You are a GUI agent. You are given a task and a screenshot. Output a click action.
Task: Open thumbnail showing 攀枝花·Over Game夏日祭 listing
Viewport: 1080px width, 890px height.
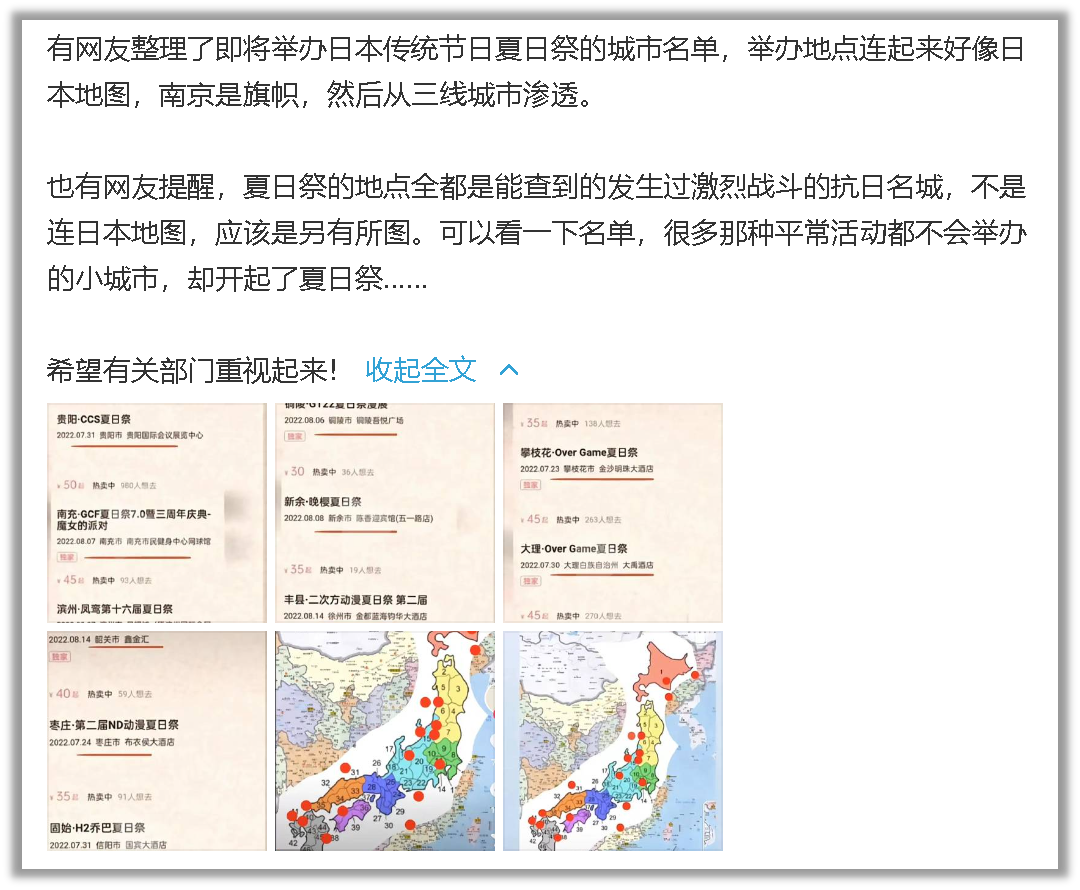click(612, 513)
